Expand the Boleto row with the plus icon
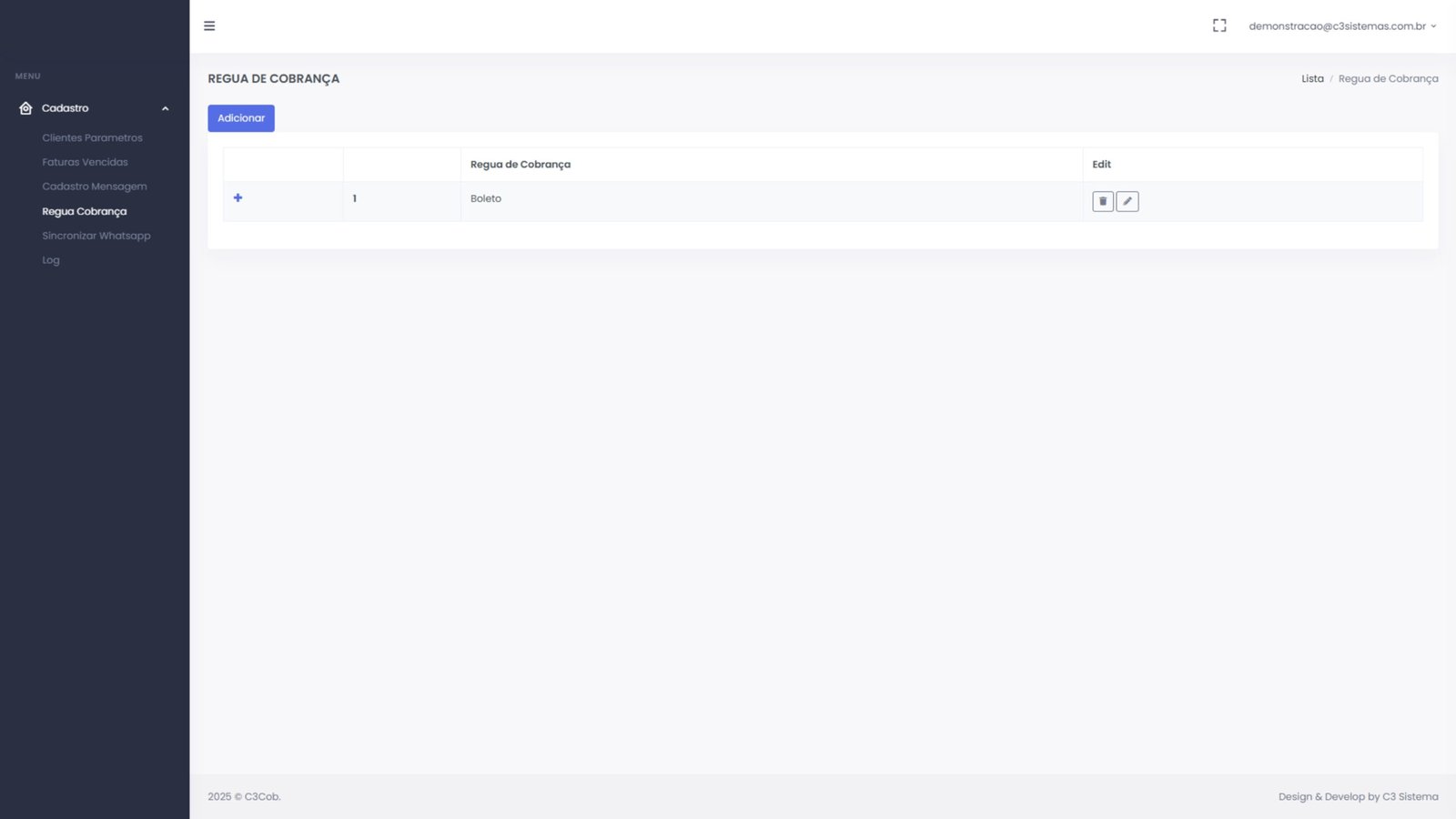The height and width of the screenshot is (819, 1456). click(238, 197)
